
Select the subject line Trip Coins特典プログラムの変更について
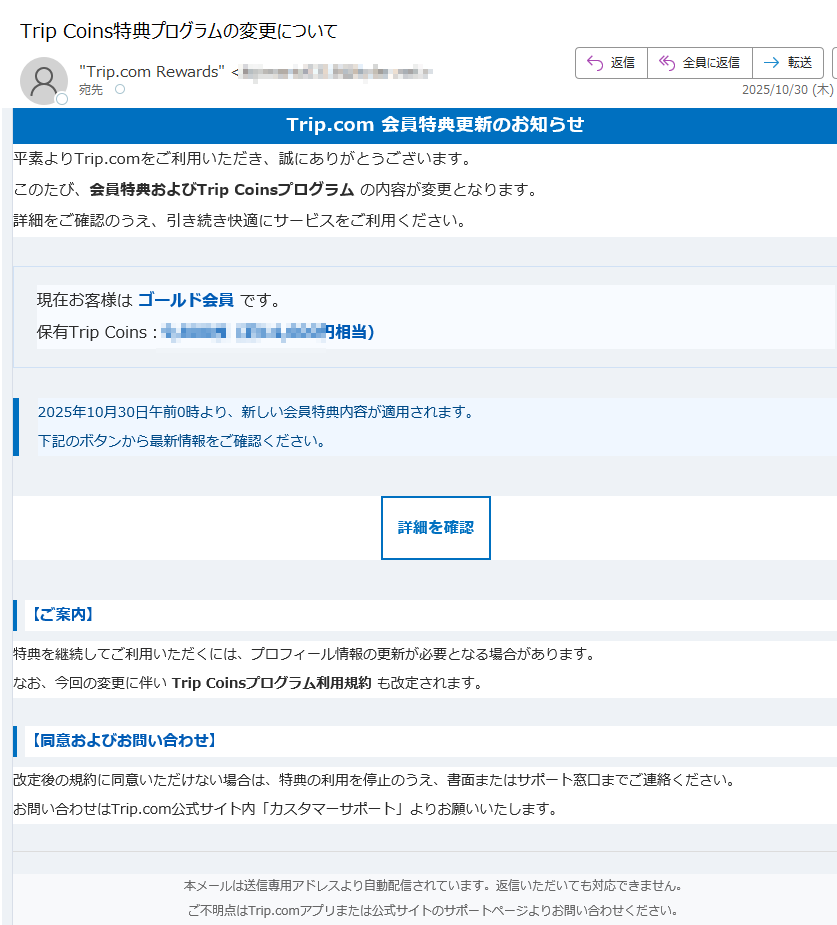pyautogui.click(x=180, y=31)
